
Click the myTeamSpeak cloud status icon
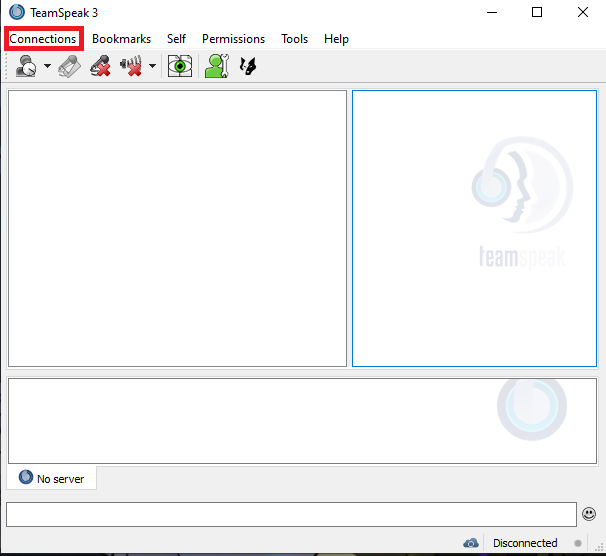tap(471, 543)
